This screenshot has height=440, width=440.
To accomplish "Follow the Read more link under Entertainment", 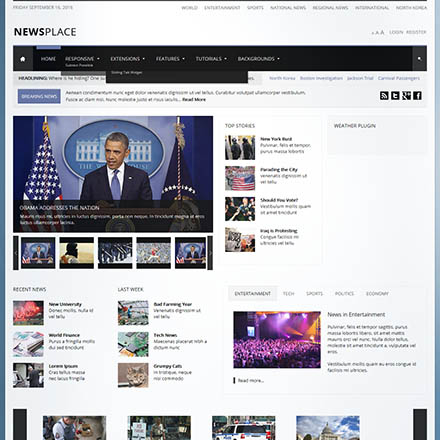I will tap(251, 380).
